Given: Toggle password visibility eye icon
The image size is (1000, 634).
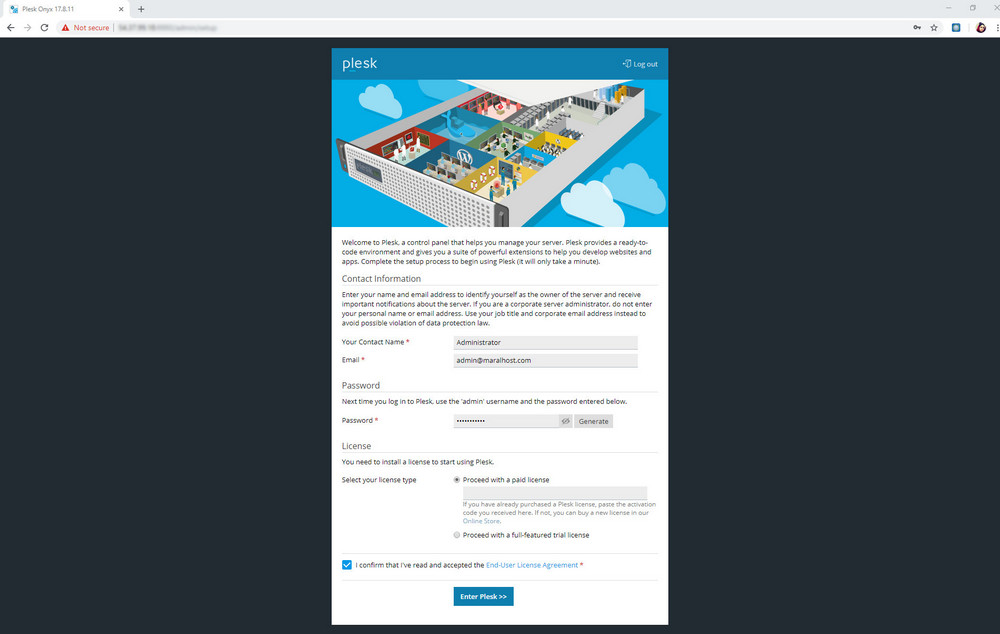Looking at the screenshot, I should [565, 421].
